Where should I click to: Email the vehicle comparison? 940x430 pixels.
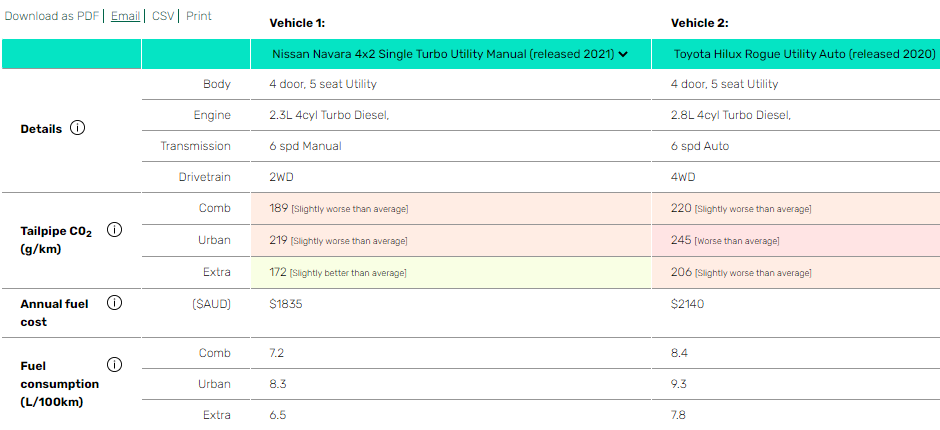click(x=125, y=16)
